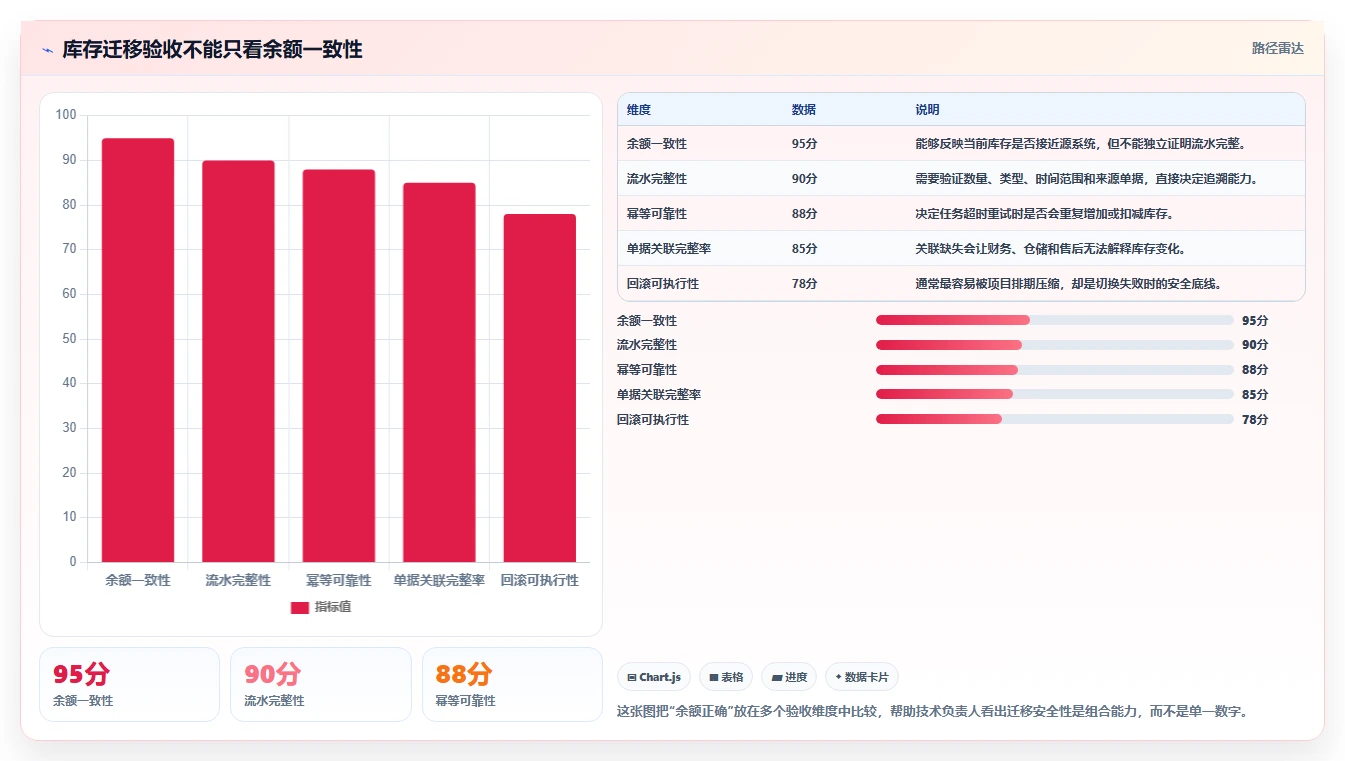Click the 回滚可执行性 bar in the chart

[540, 388]
